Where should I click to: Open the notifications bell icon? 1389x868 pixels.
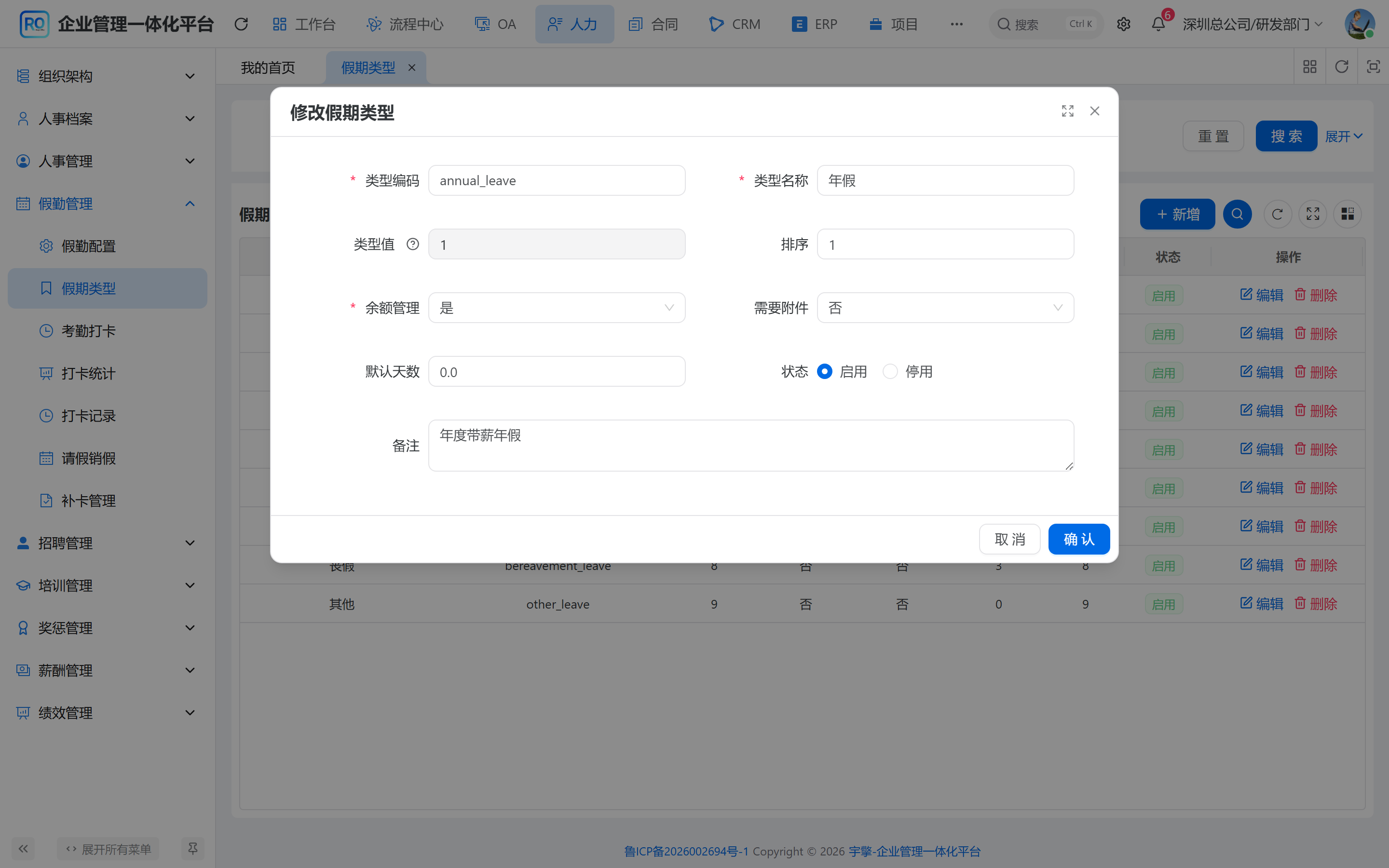1158,24
